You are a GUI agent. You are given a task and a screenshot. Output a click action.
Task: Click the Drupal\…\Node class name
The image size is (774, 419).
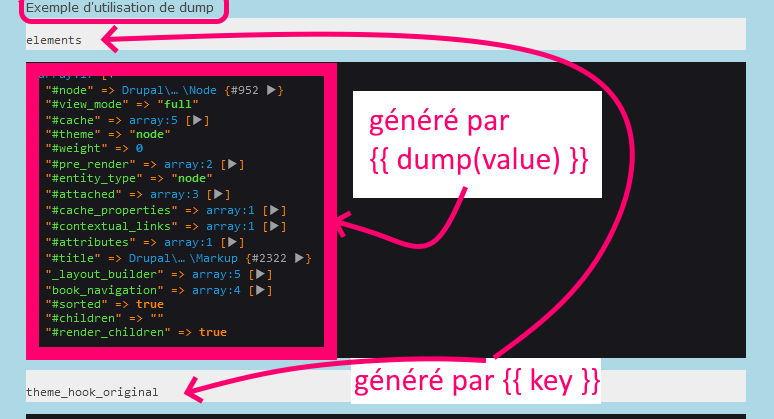pyautogui.click(x=169, y=90)
